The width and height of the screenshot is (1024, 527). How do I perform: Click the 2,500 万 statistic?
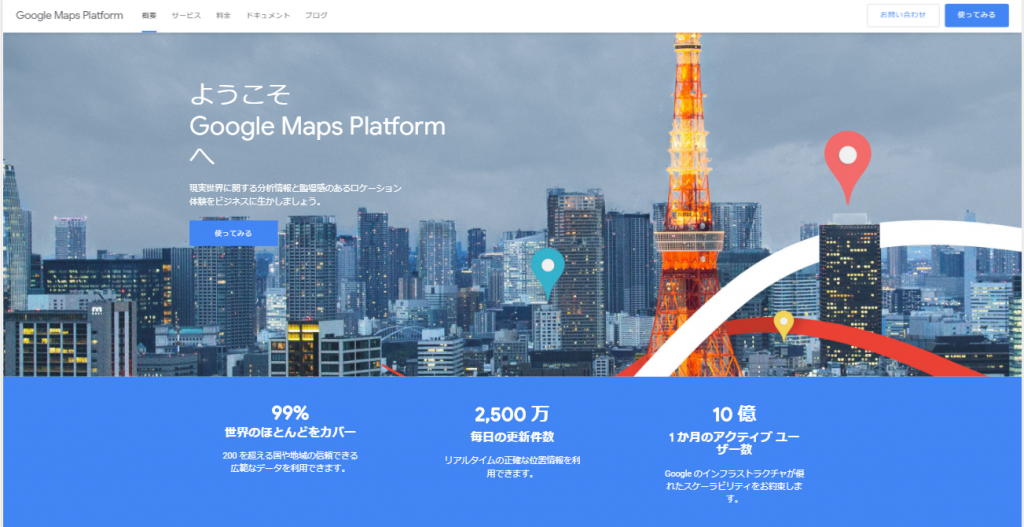(512, 414)
